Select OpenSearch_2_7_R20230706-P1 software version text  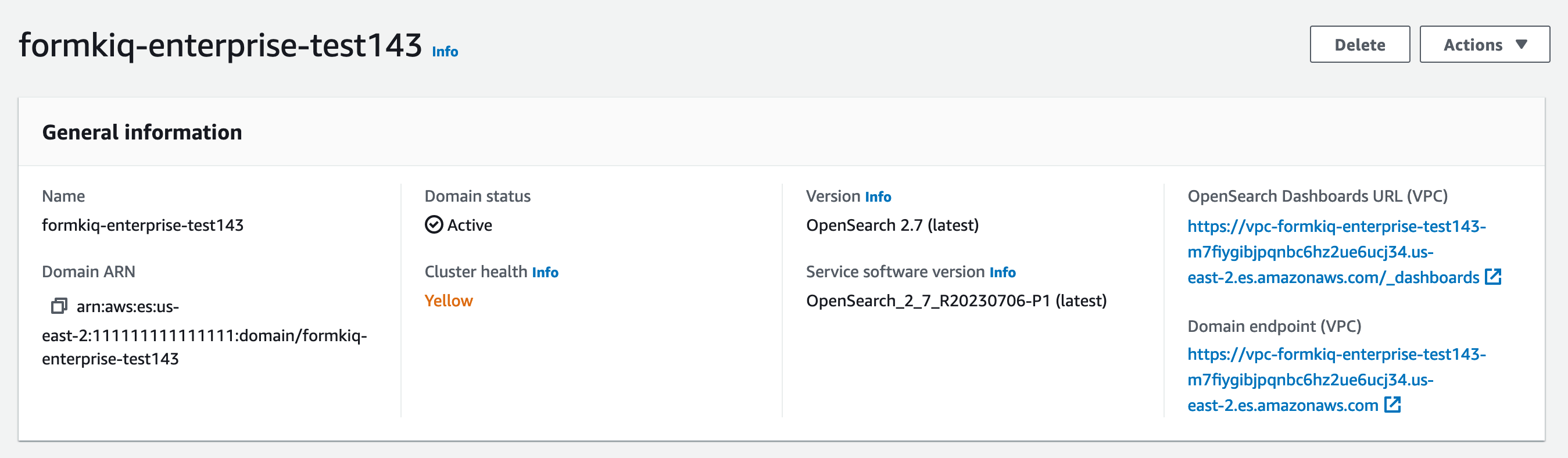pyautogui.click(x=956, y=301)
